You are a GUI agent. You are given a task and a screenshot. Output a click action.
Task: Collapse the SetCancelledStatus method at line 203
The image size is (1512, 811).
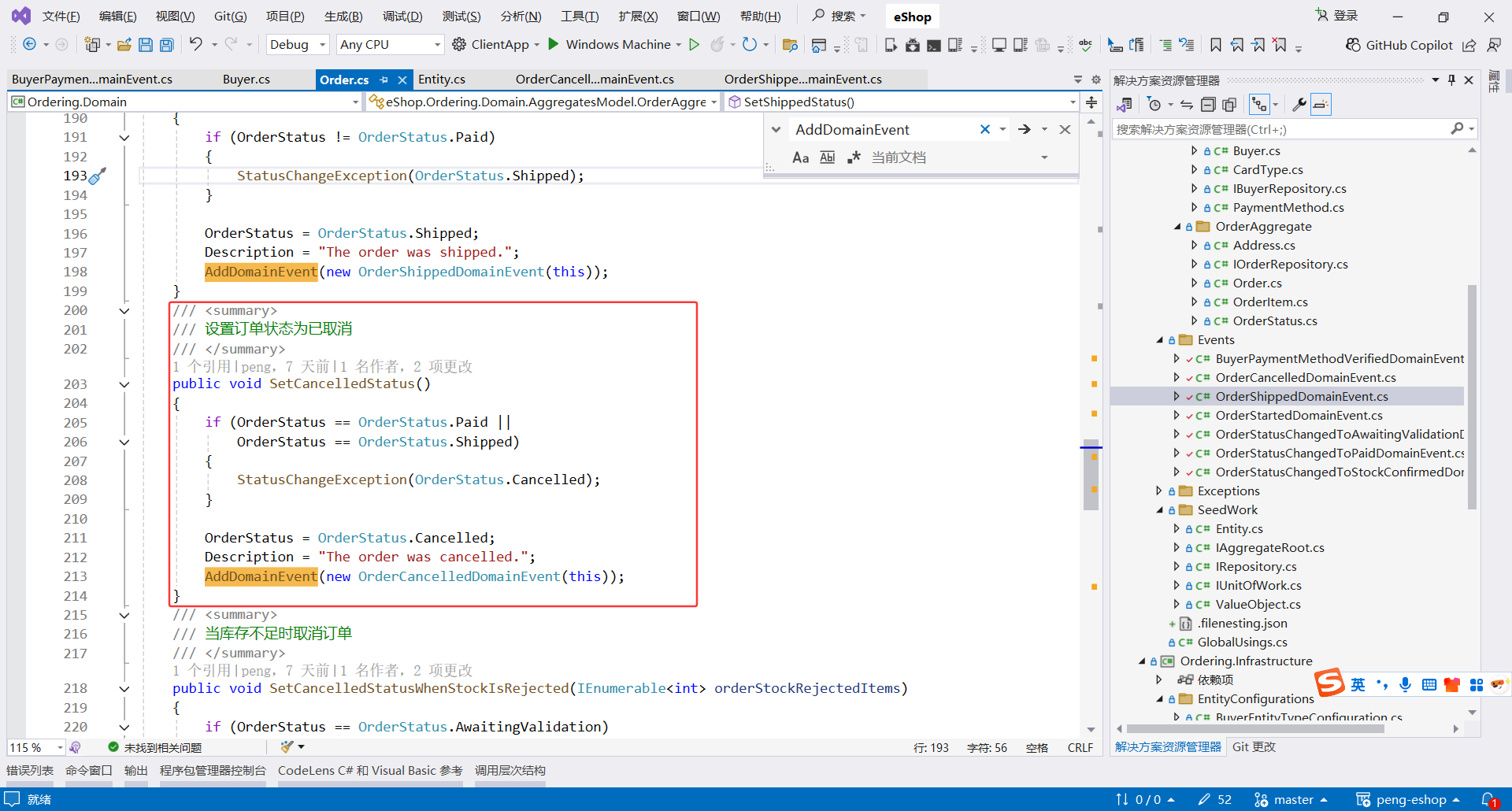pyautogui.click(x=124, y=384)
